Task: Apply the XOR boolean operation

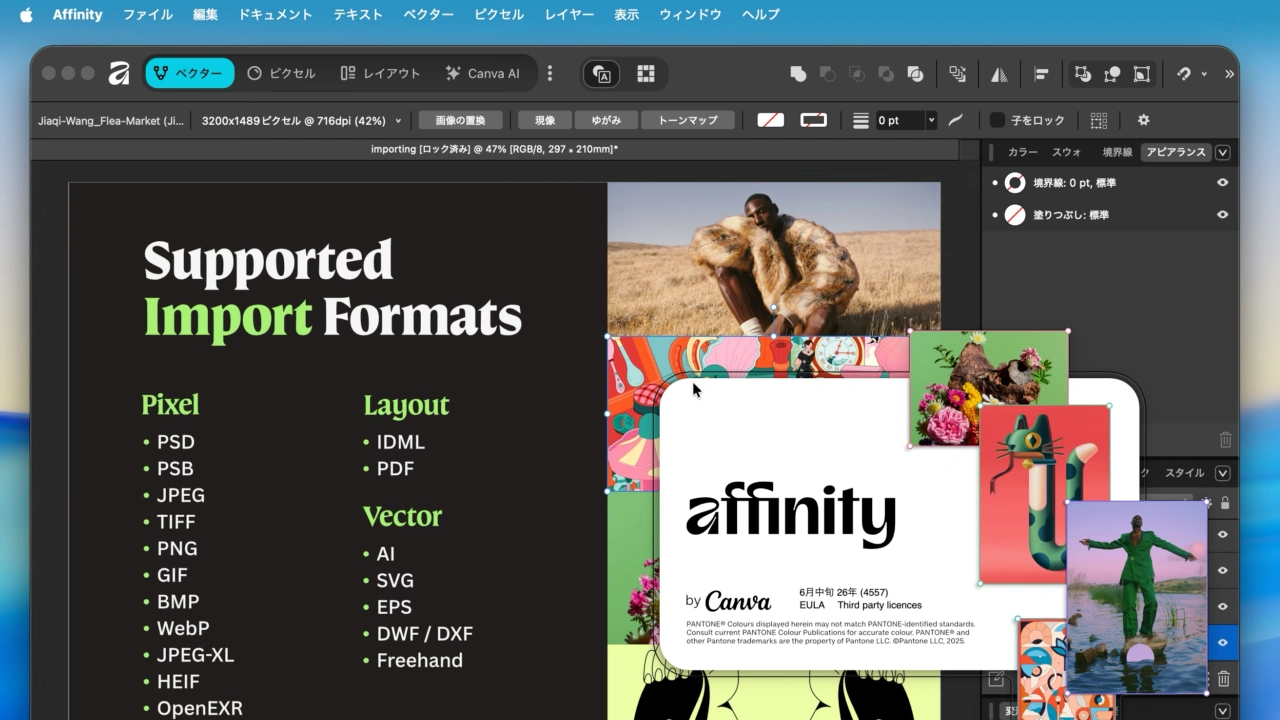Action: point(886,73)
